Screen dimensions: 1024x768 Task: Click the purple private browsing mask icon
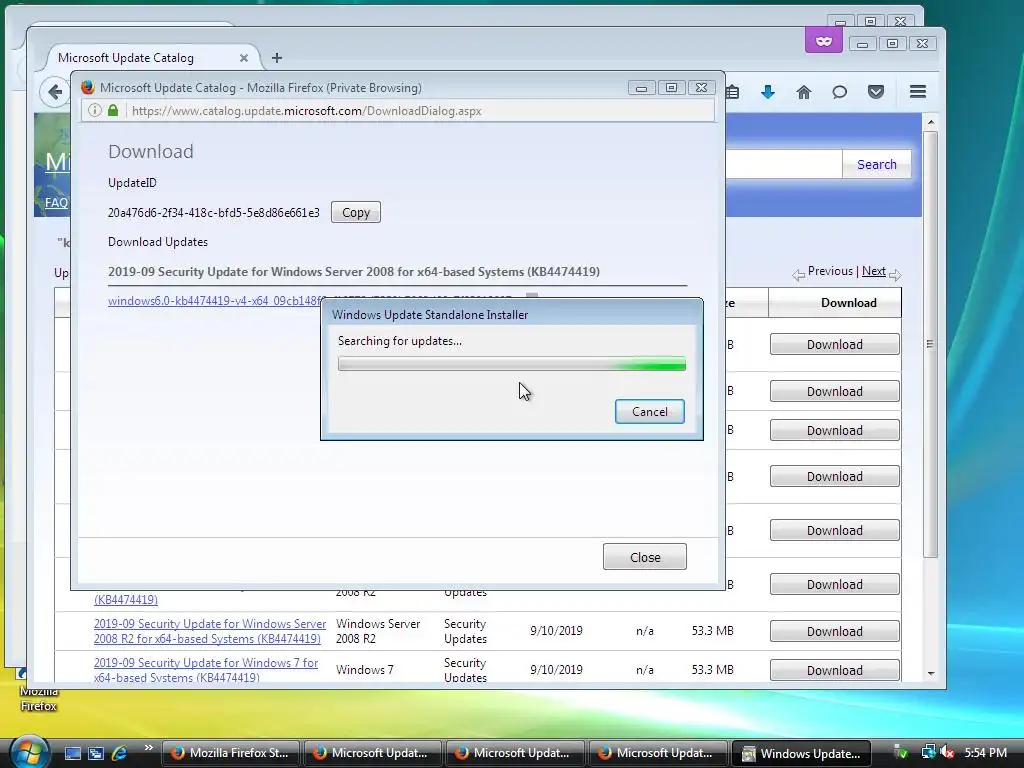tap(824, 41)
